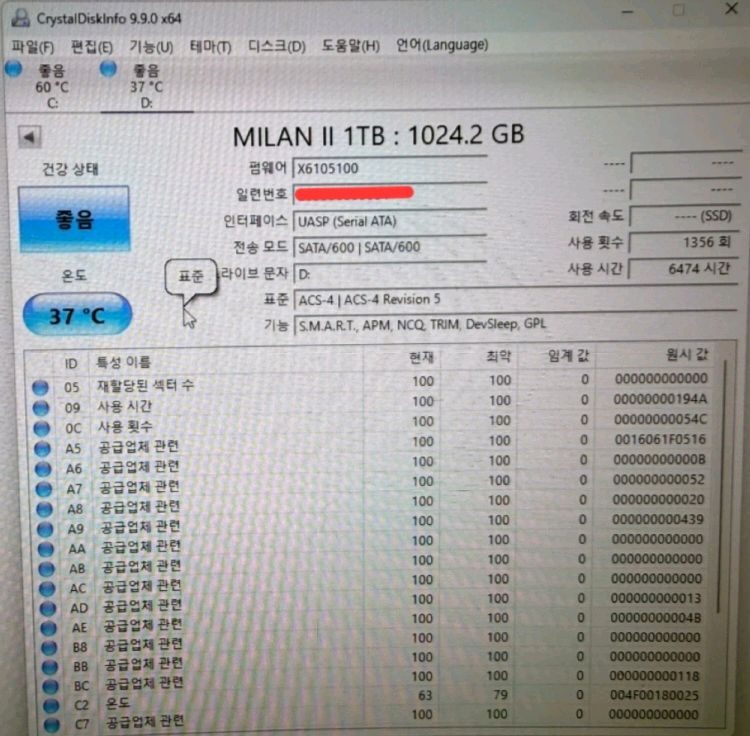The height and width of the screenshot is (736, 750).
Task: Select the 사용 시간 attribute row name
Action: pyautogui.click(x=125, y=406)
